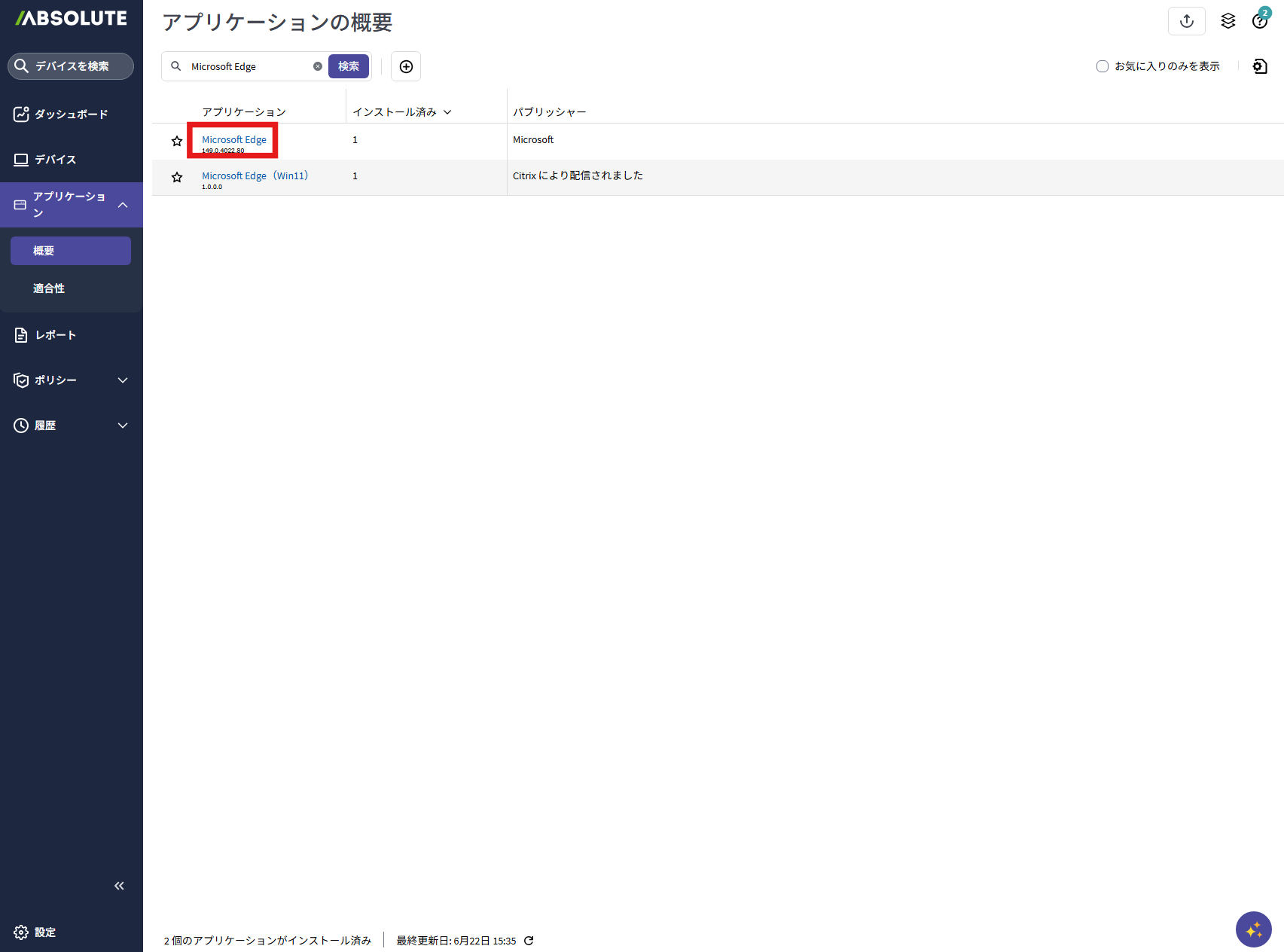This screenshot has height=952, width=1284.
Task: Click the dashboard icon in sidebar
Action: tap(21, 114)
